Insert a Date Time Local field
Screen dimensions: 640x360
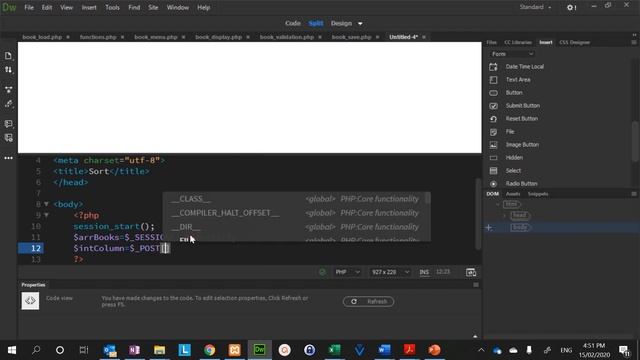[x=524, y=67]
